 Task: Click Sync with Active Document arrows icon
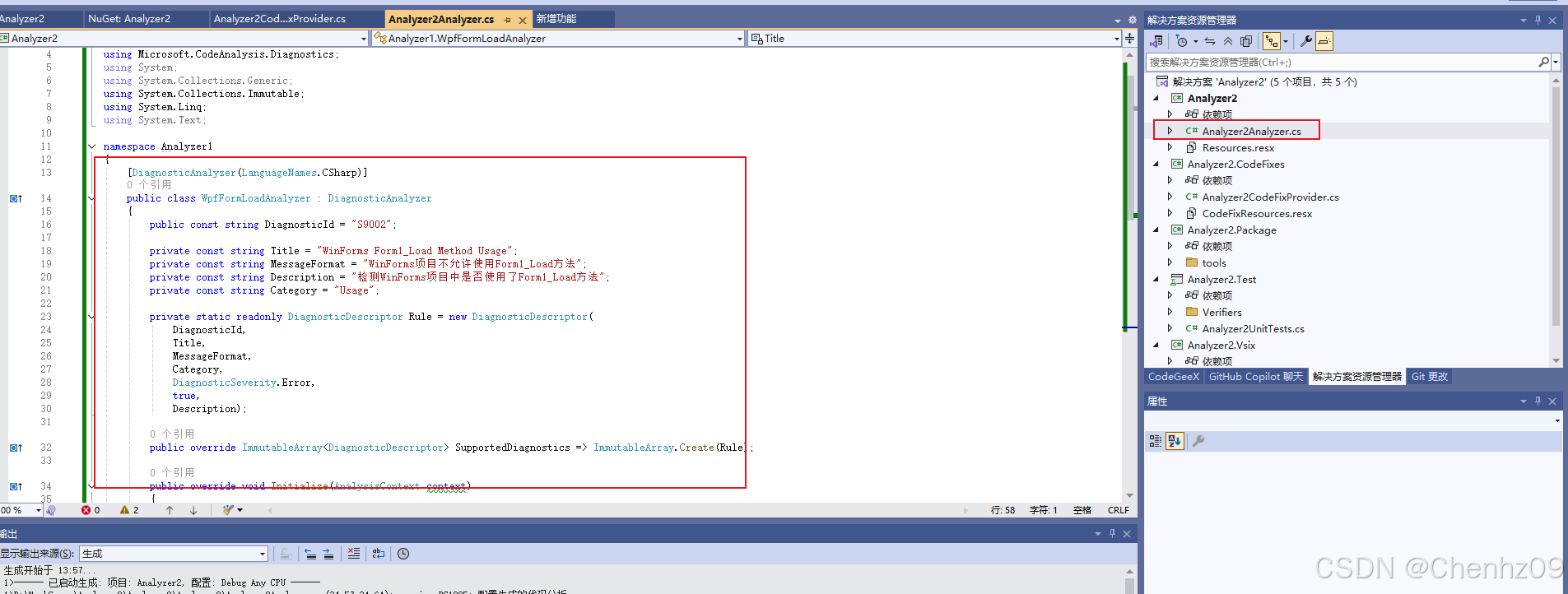point(1210,41)
